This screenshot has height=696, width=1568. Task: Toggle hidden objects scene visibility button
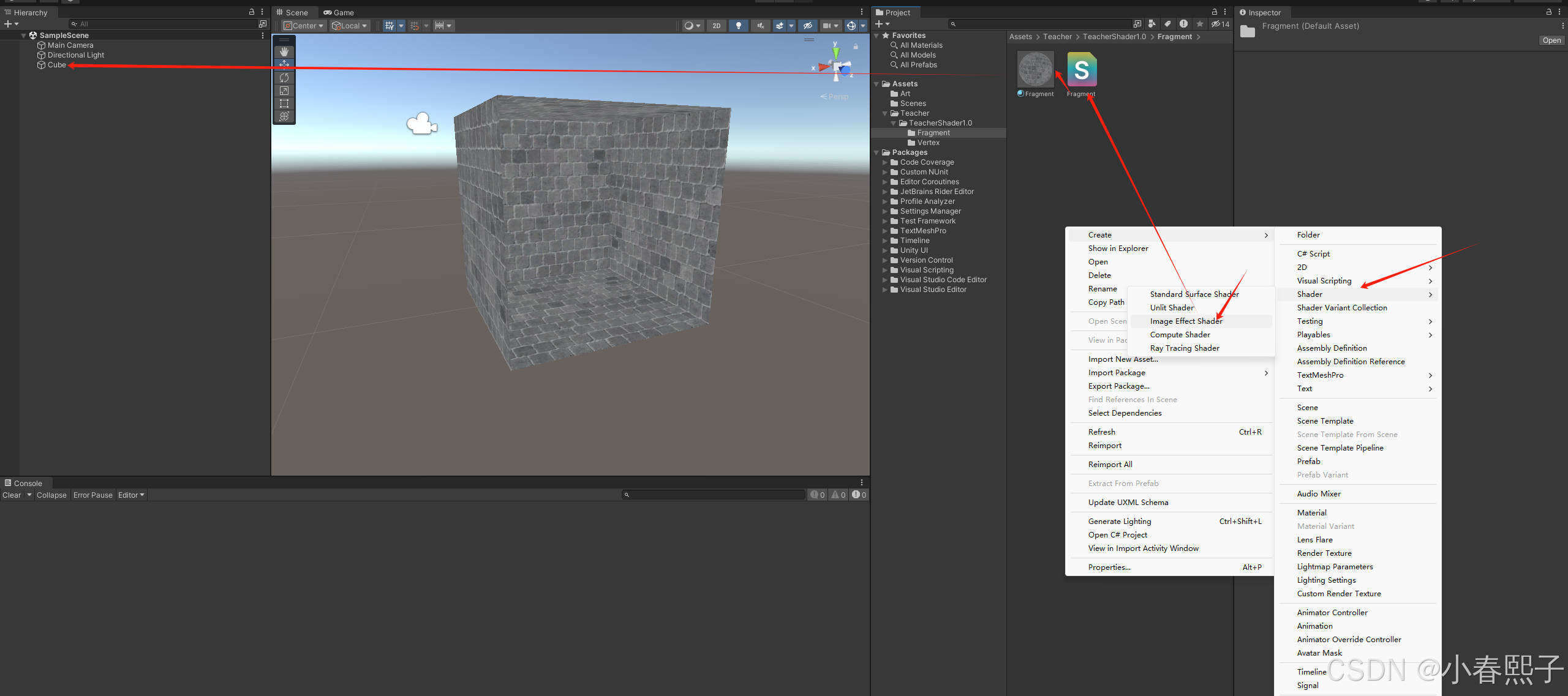pos(808,26)
